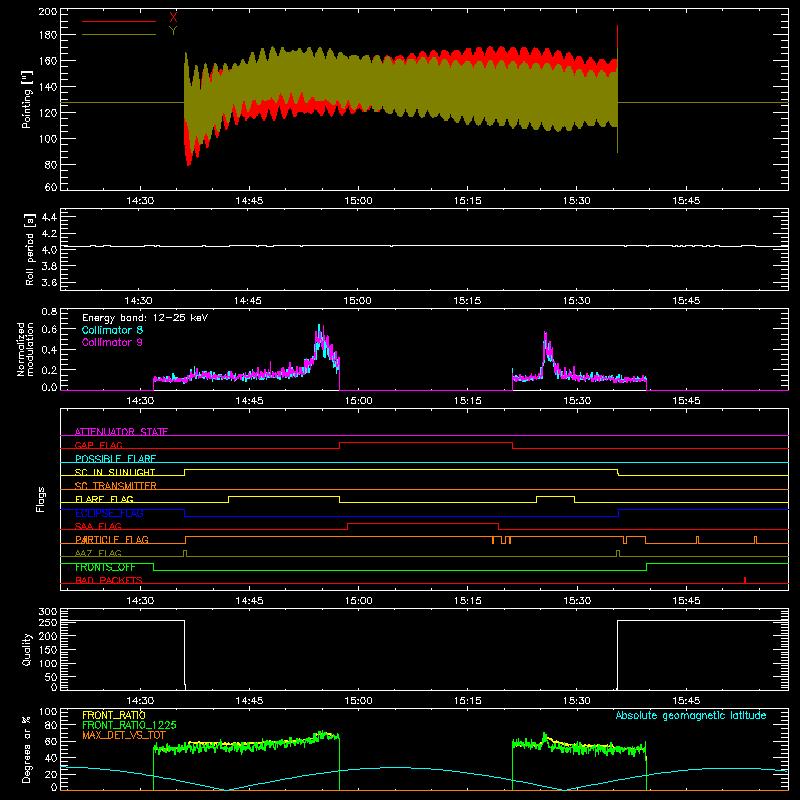Click the olive Y legend line
Screen dimensions: 800x800
point(119,35)
